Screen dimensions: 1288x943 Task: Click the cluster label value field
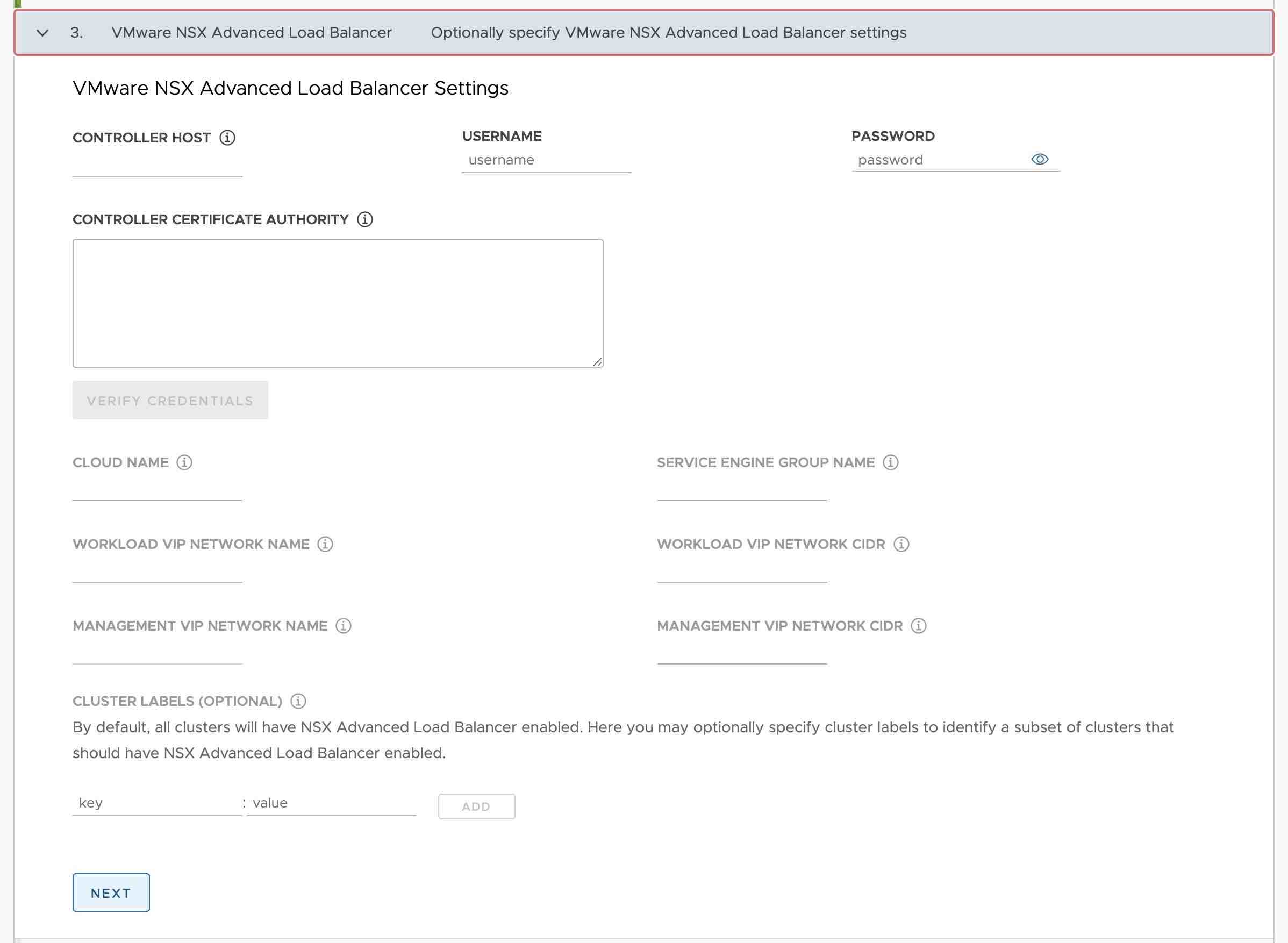[332, 804]
